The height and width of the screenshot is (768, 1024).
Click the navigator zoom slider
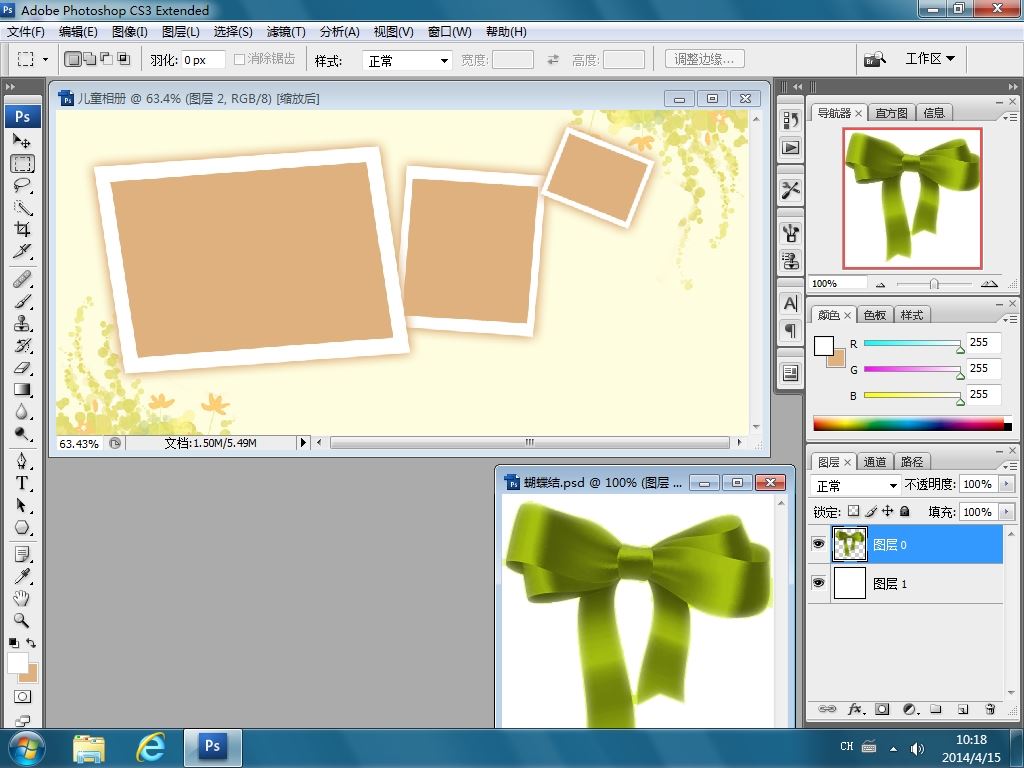(934, 284)
